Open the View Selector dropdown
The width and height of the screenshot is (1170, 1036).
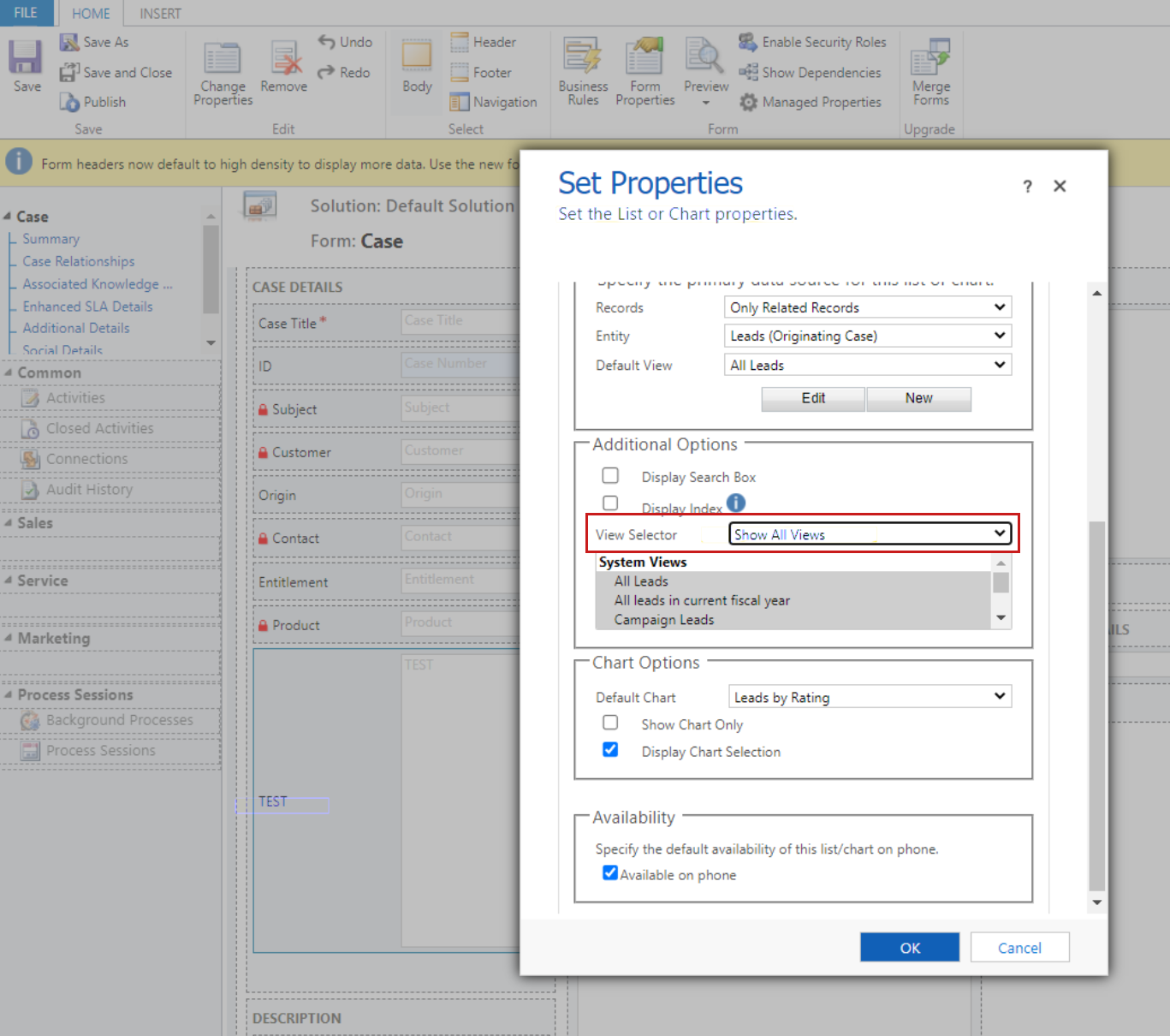click(x=870, y=534)
